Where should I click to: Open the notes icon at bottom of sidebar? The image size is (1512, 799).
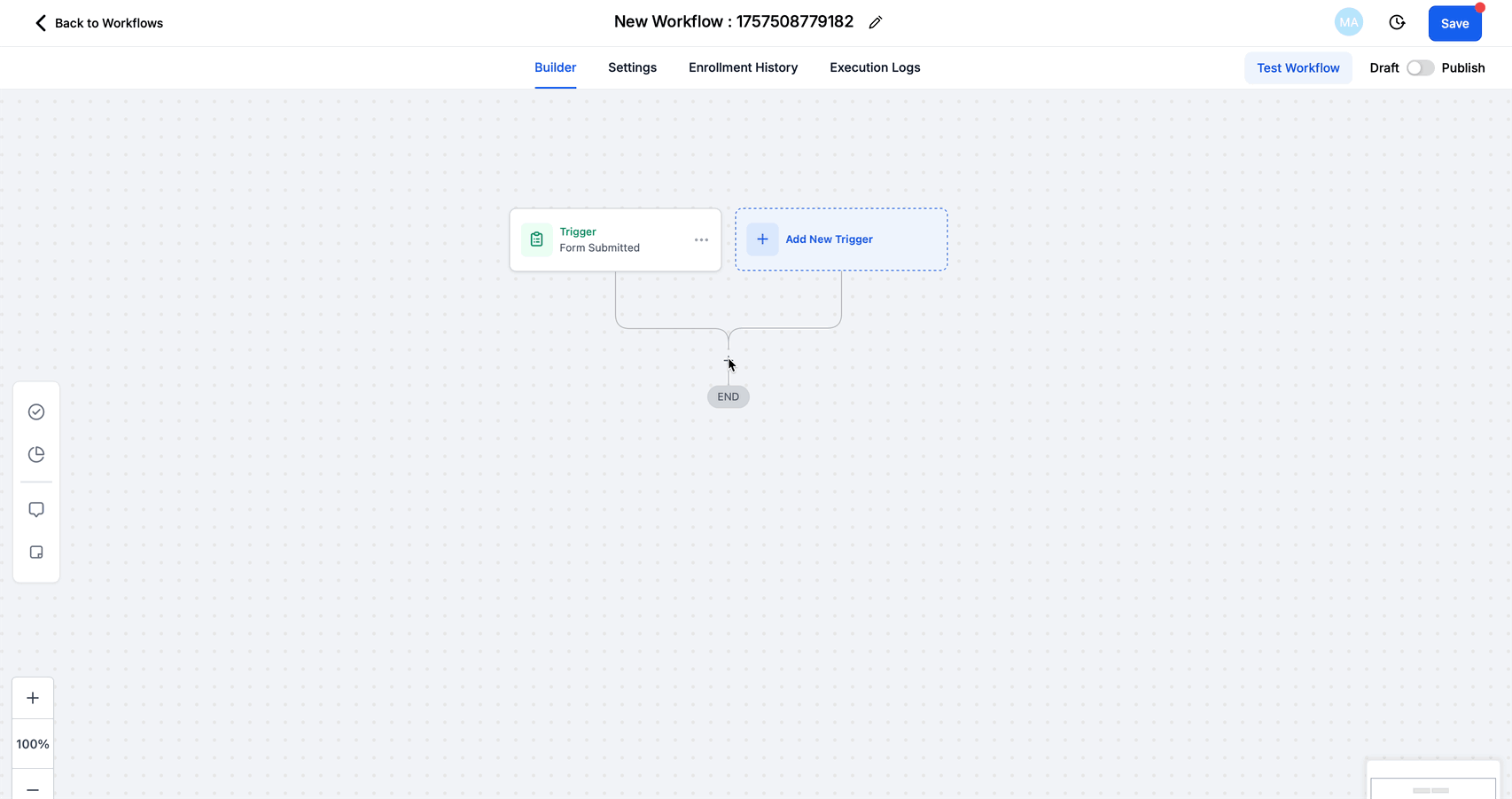(x=36, y=552)
